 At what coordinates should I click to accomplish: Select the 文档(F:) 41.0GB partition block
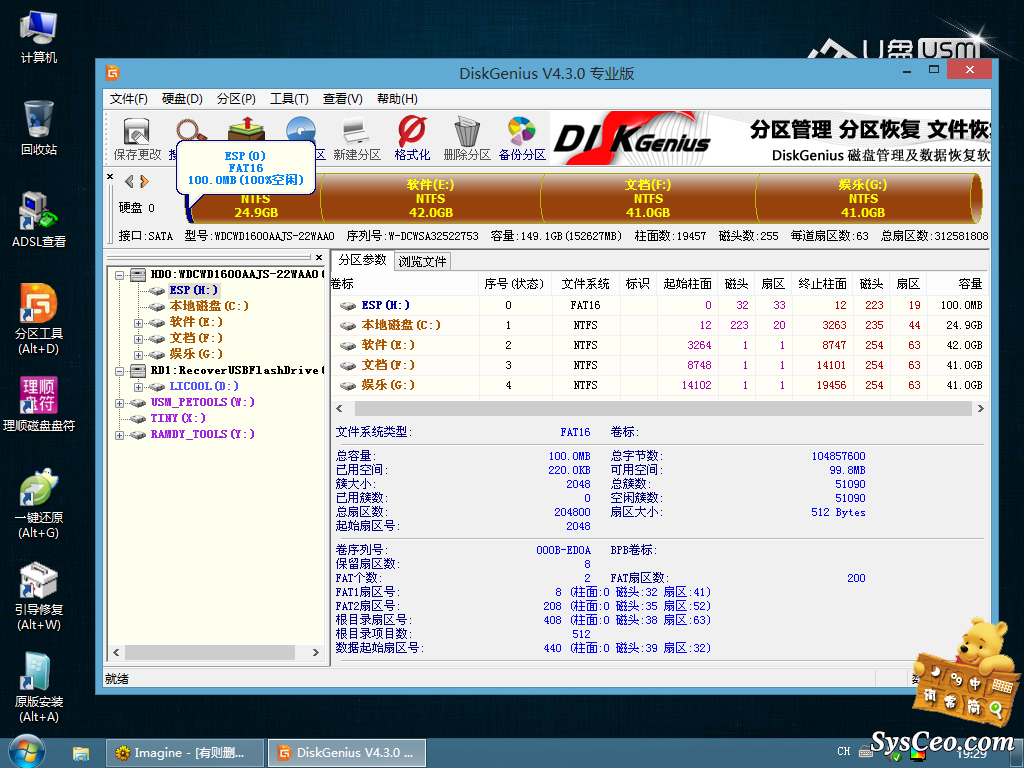point(648,199)
